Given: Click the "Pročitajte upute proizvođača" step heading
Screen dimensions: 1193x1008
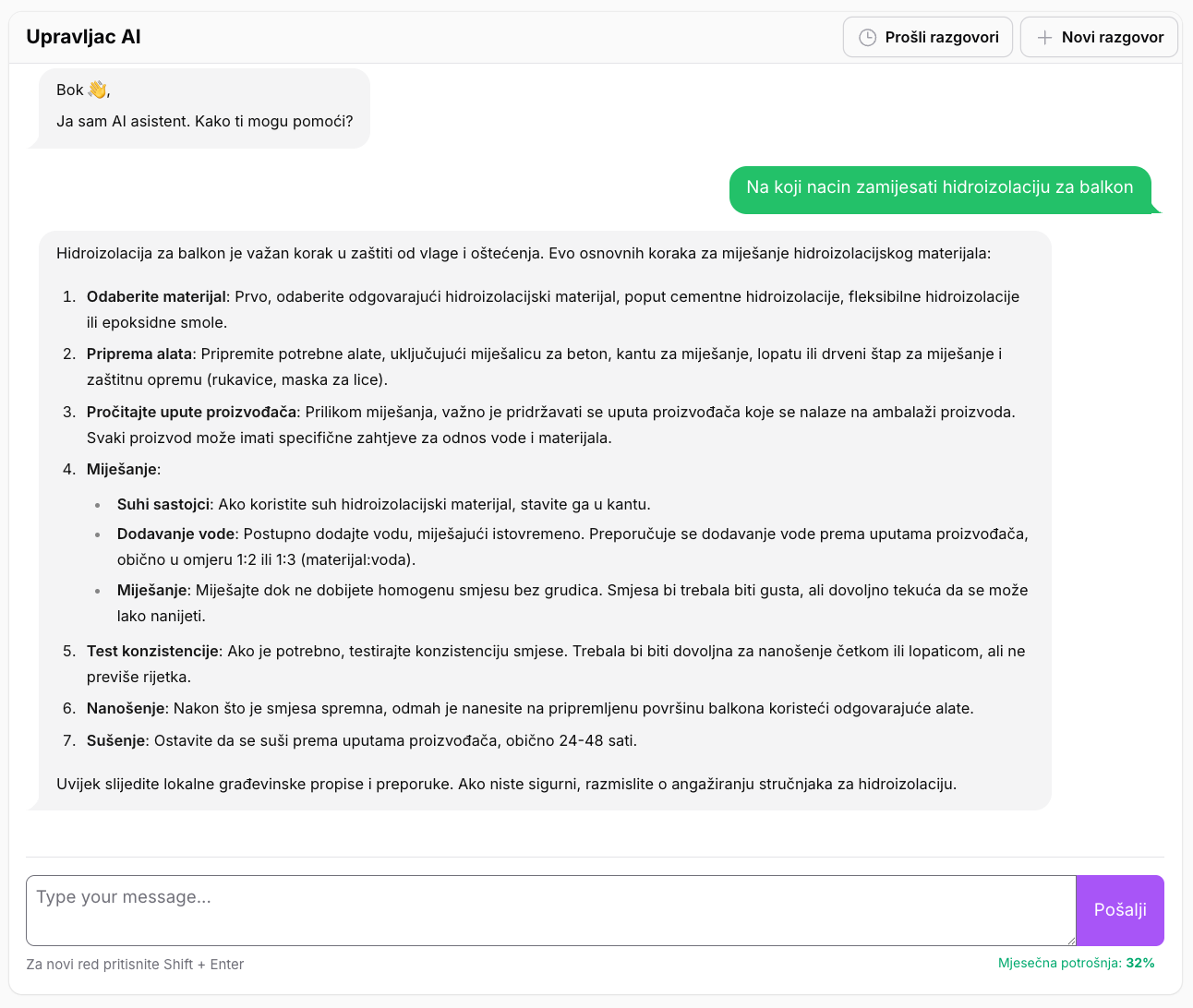Looking at the screenshot, I should tap(191, 412).
